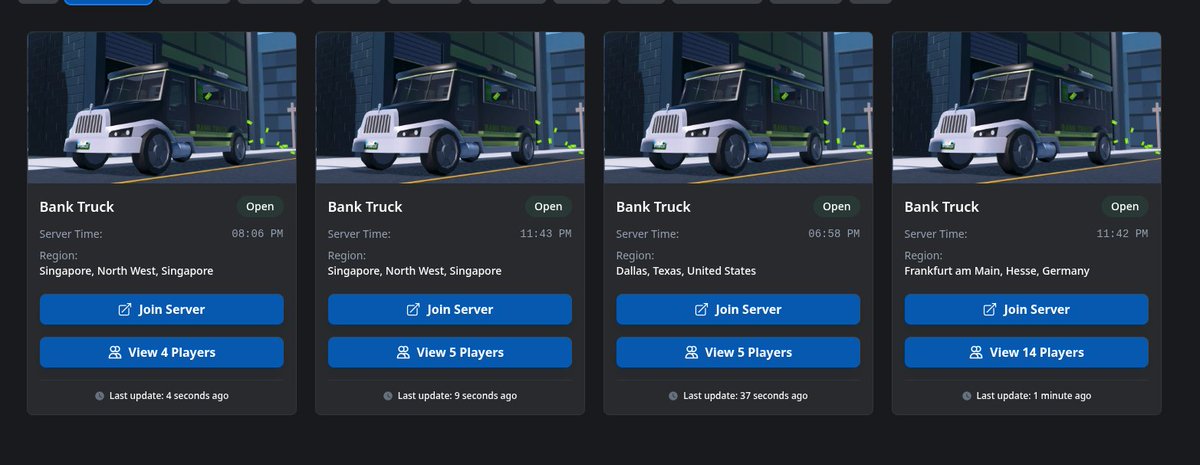Open the Bank Truck image on Dallas card

(x=738, y=108)
